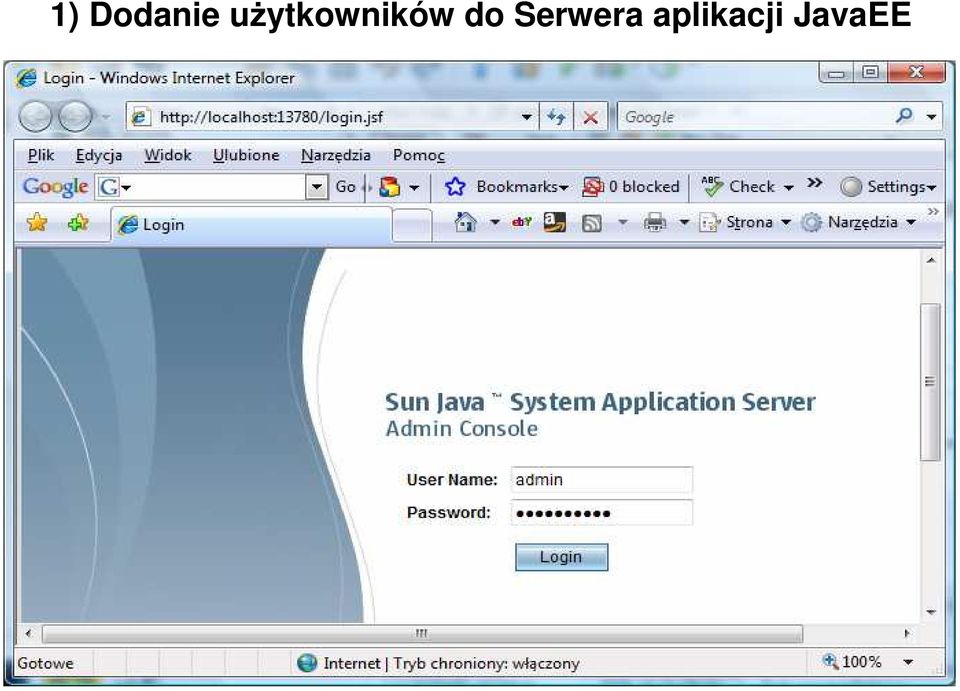Click the Login button on the form

(x=561, y=557)
